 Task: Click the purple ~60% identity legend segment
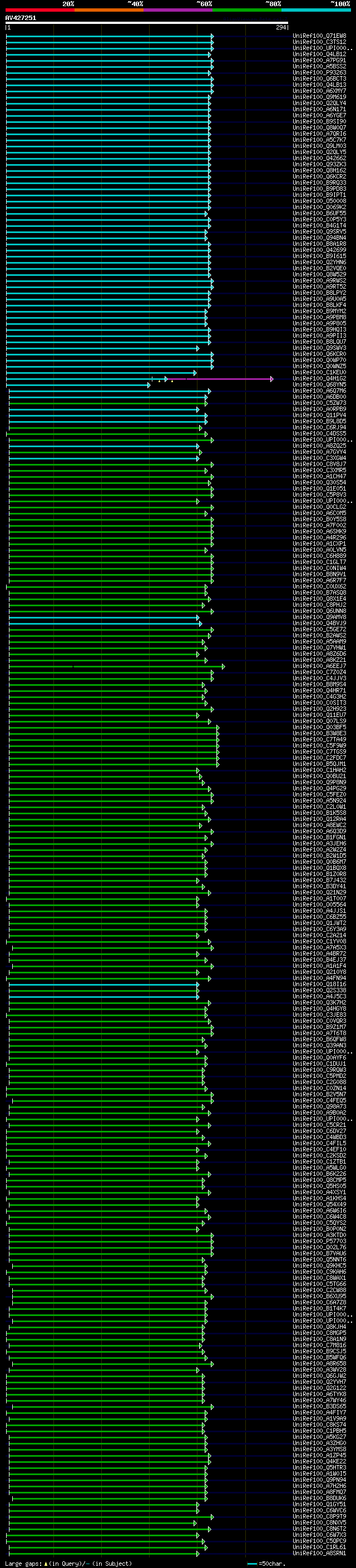tap(179, 10)
